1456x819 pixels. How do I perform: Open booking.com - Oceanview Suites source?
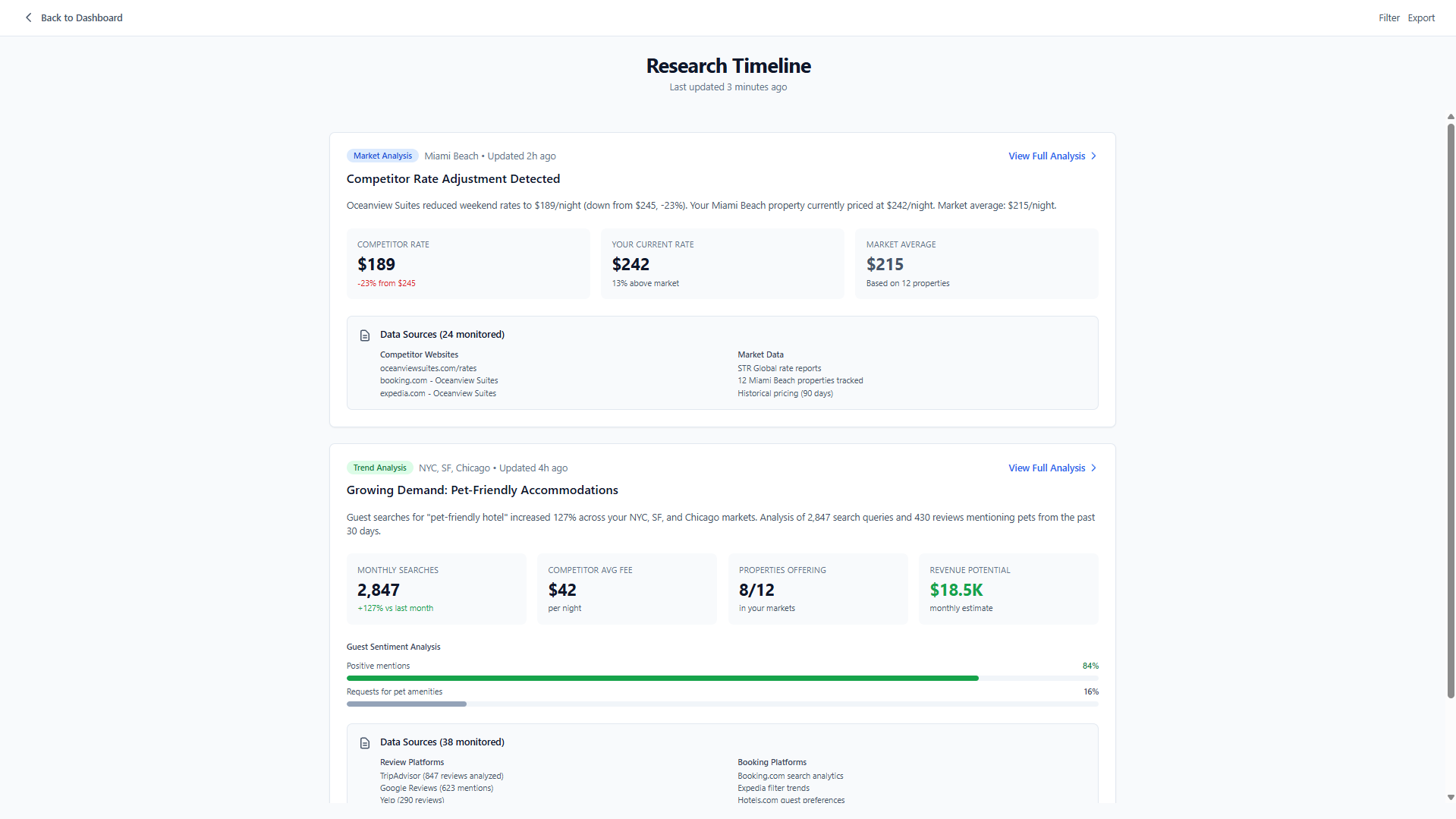tap(439, 380)
